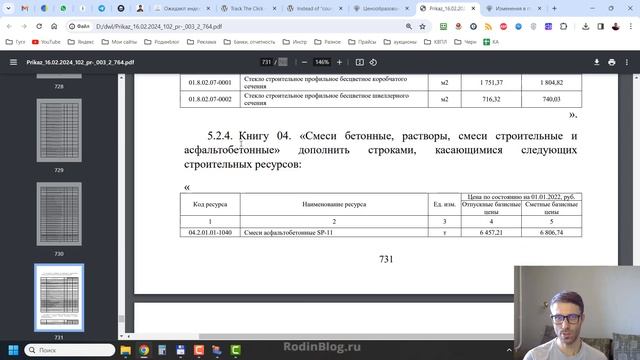Select the page 731 thumbnail
Screen dimensions: 640x360
tap(59, 298)
